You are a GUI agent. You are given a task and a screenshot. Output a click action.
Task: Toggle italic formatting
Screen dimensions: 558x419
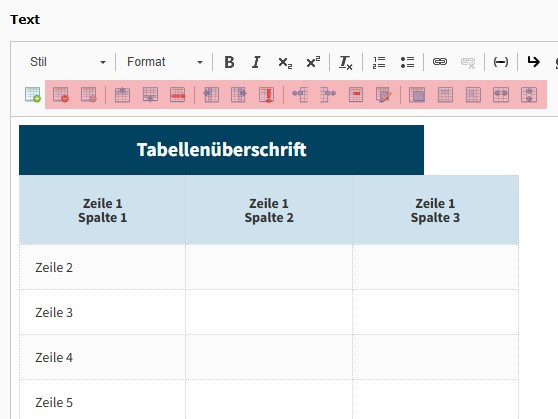click(256, 62)
